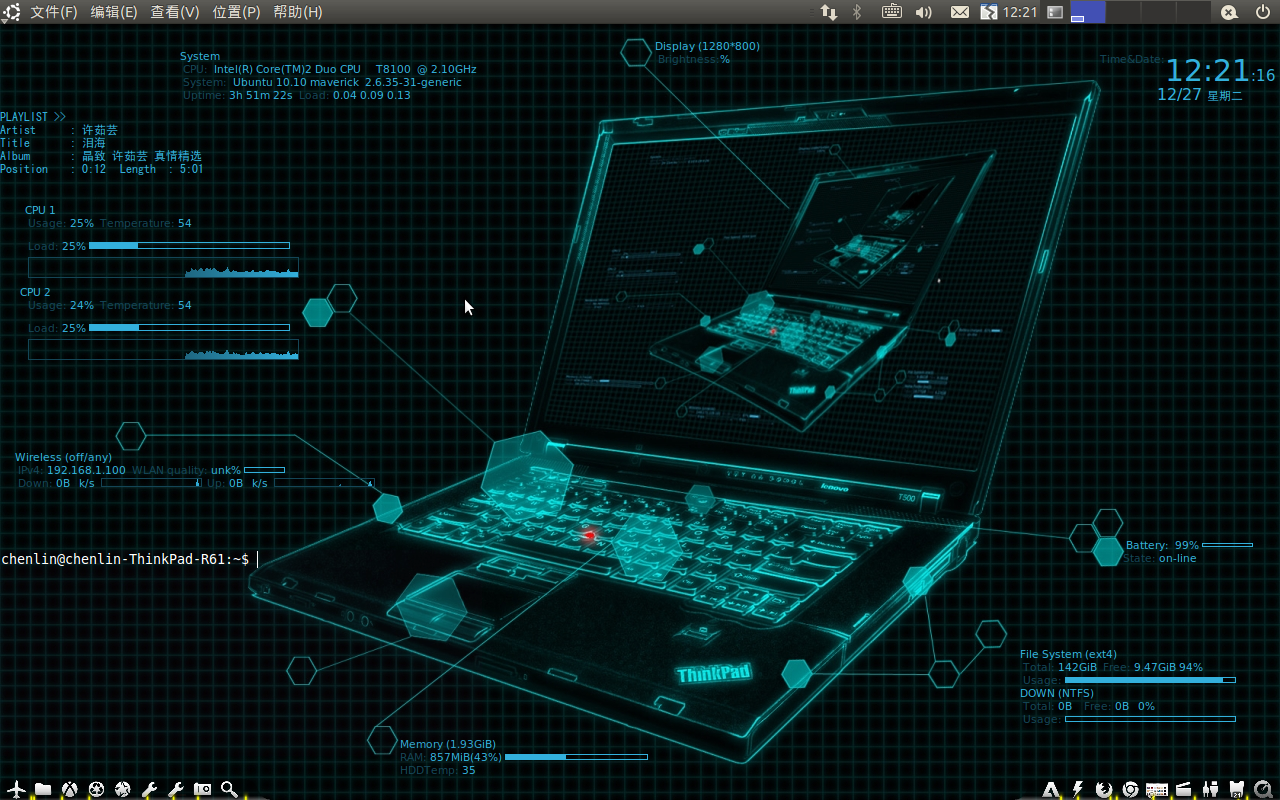Click the Memory (1.93GiB) label

(x=448, y=744)
